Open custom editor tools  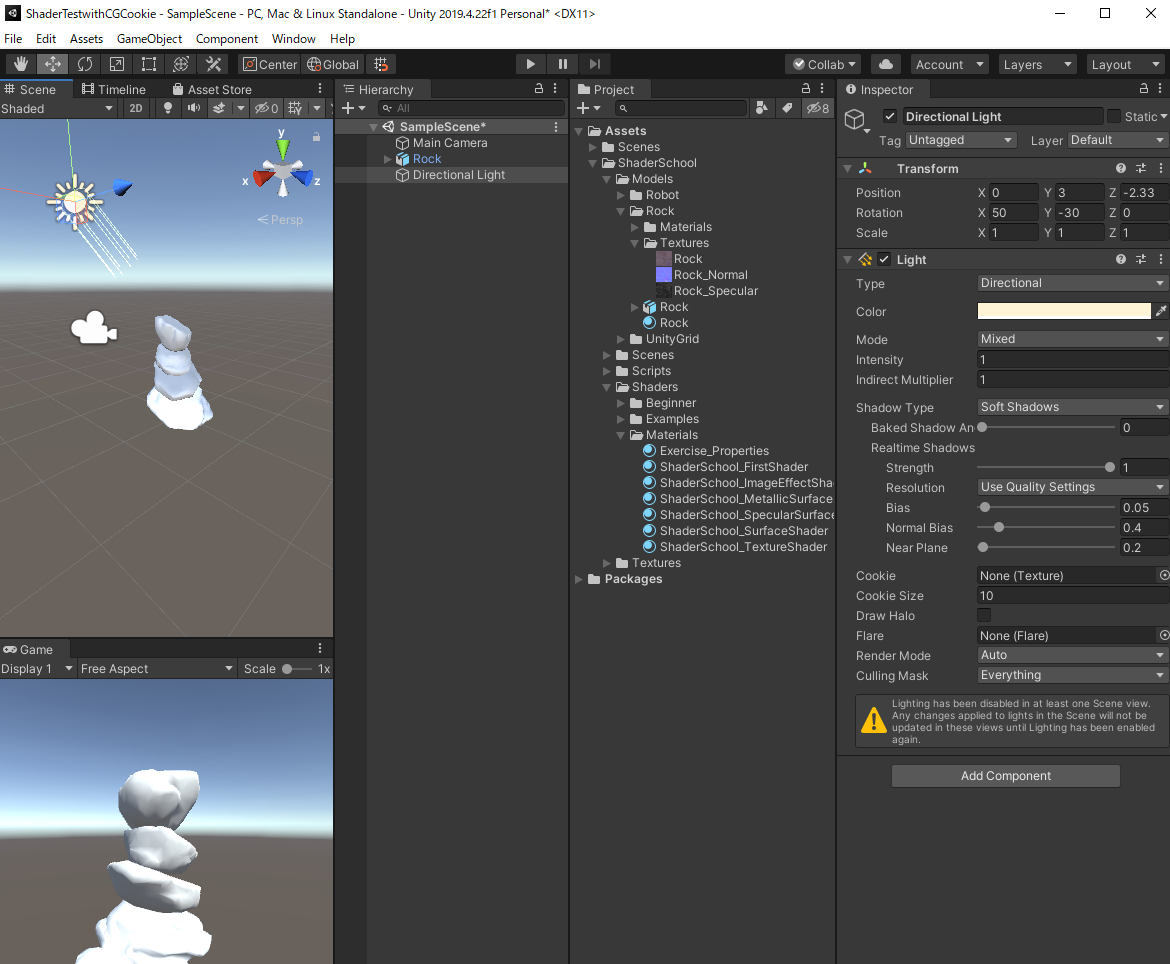pos(213,64)
